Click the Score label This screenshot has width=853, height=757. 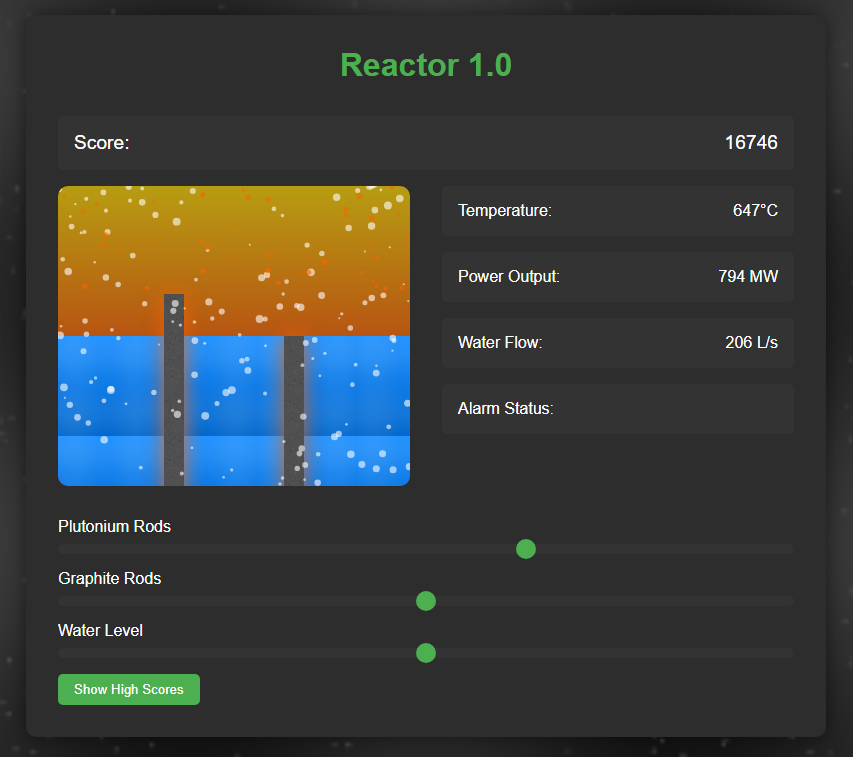click(x=102, y=142)
